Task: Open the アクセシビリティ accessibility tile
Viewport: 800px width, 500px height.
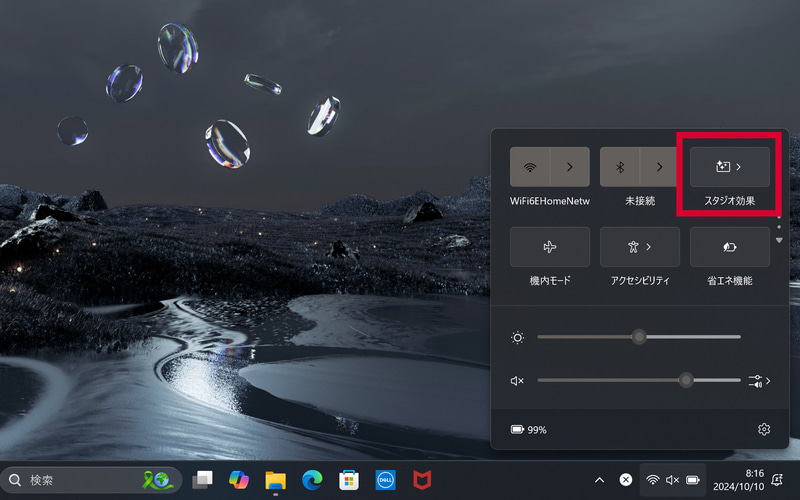Action: pos(640,247)
